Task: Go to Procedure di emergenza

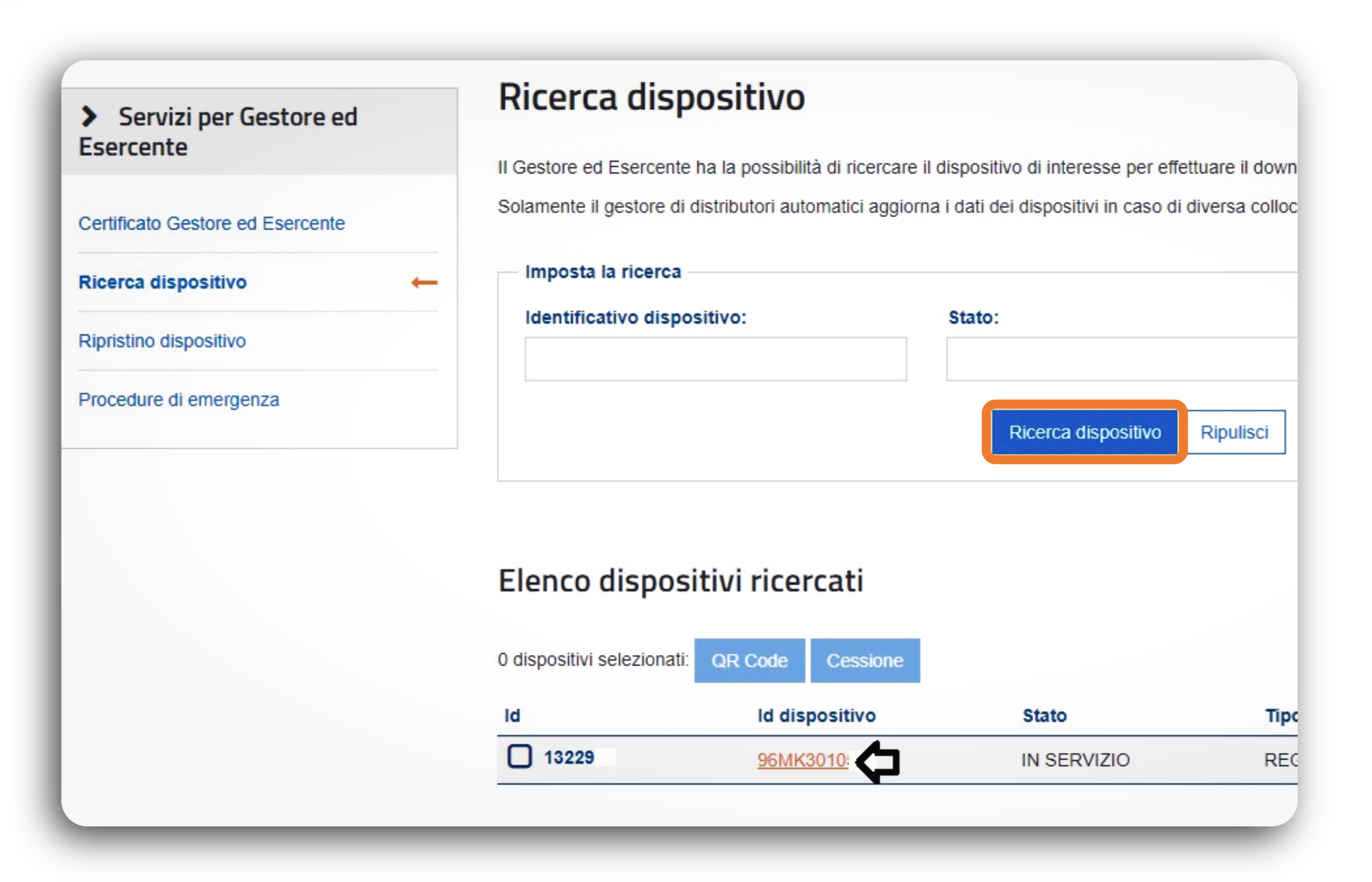Action: [x=179, y=399]
